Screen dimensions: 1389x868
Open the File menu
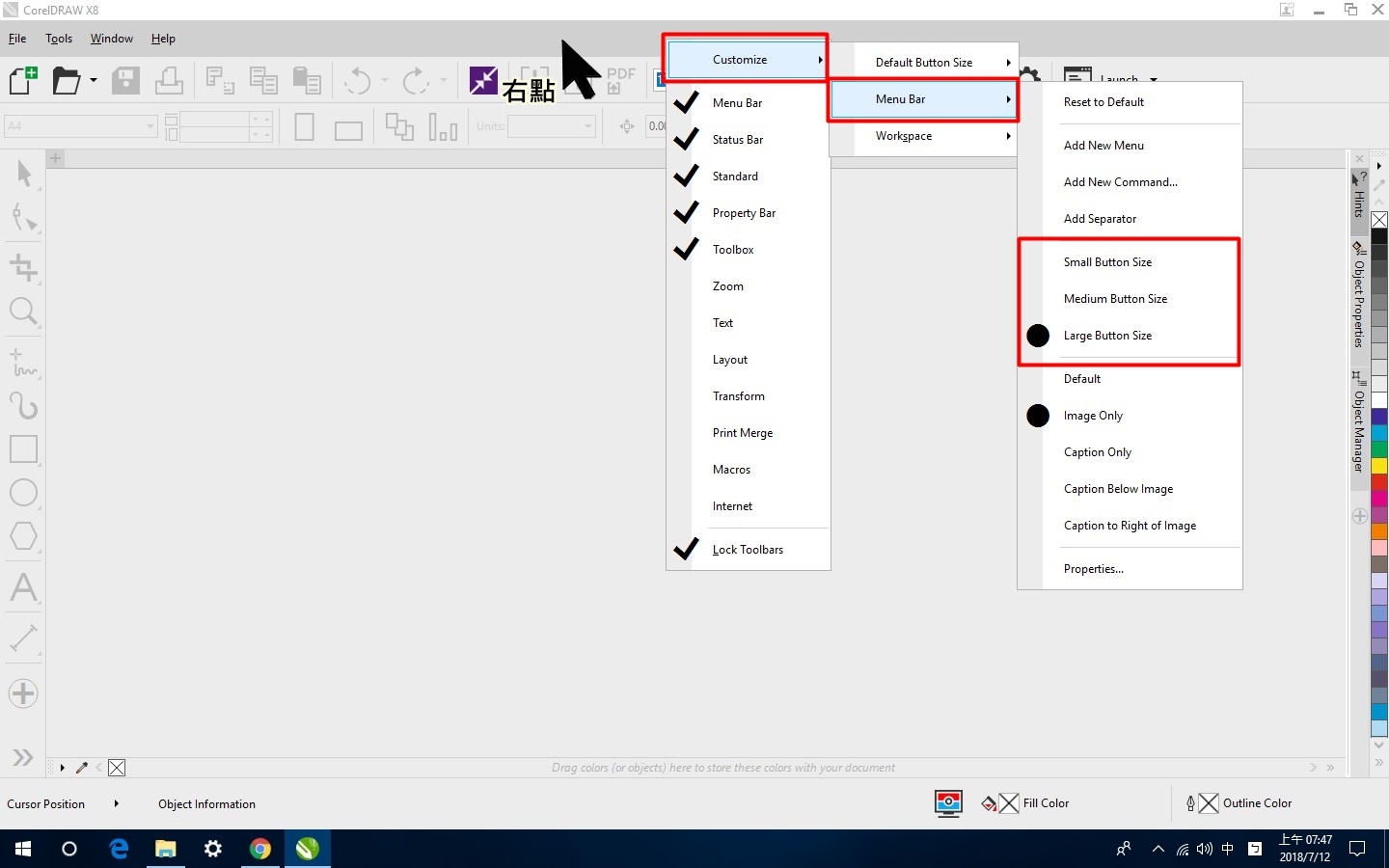[x=17, y=39]
